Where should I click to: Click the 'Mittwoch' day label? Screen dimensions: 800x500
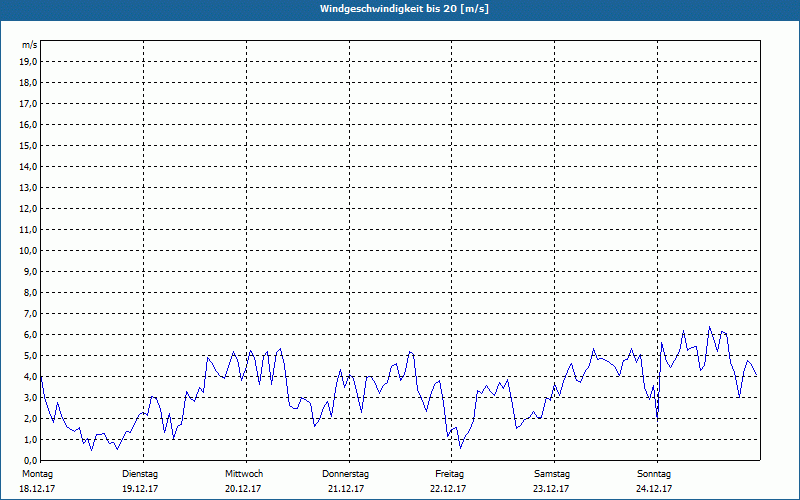pyautogui.click(x=244, y=474)
